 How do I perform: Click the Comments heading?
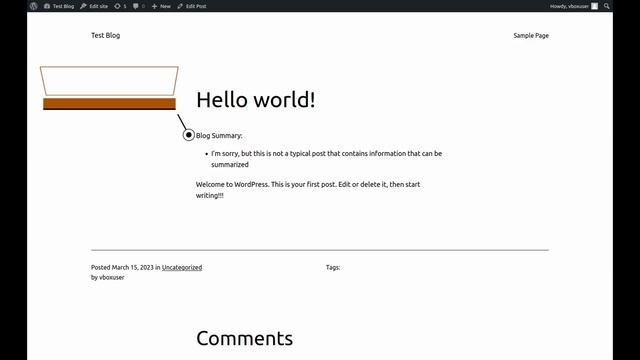coord(244,338)
